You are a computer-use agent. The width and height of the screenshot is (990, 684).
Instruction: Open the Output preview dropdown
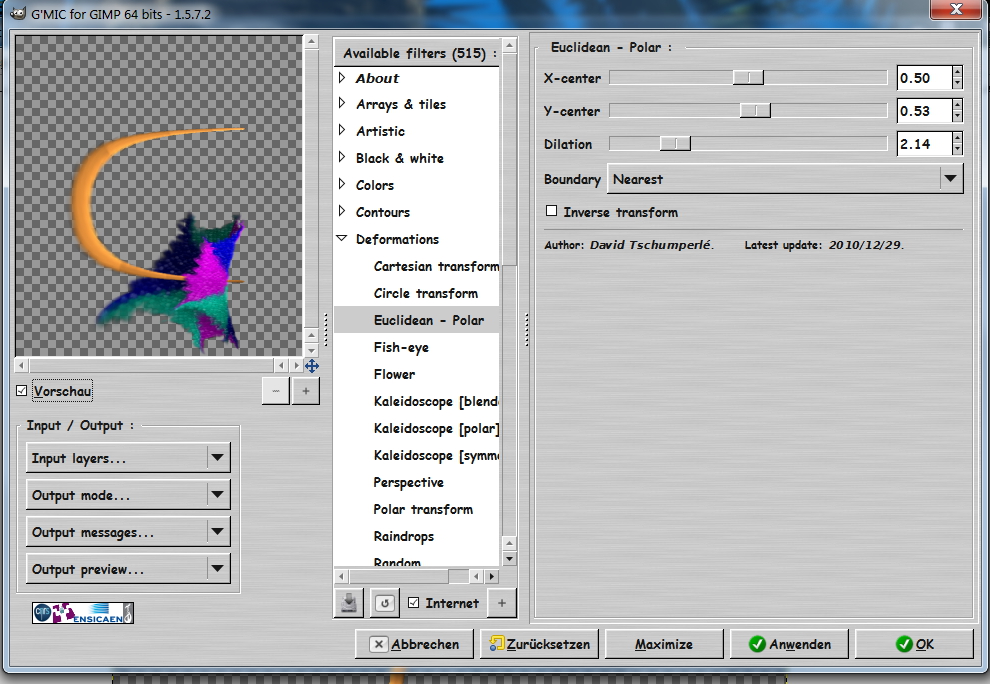click(x=128, y=569)
